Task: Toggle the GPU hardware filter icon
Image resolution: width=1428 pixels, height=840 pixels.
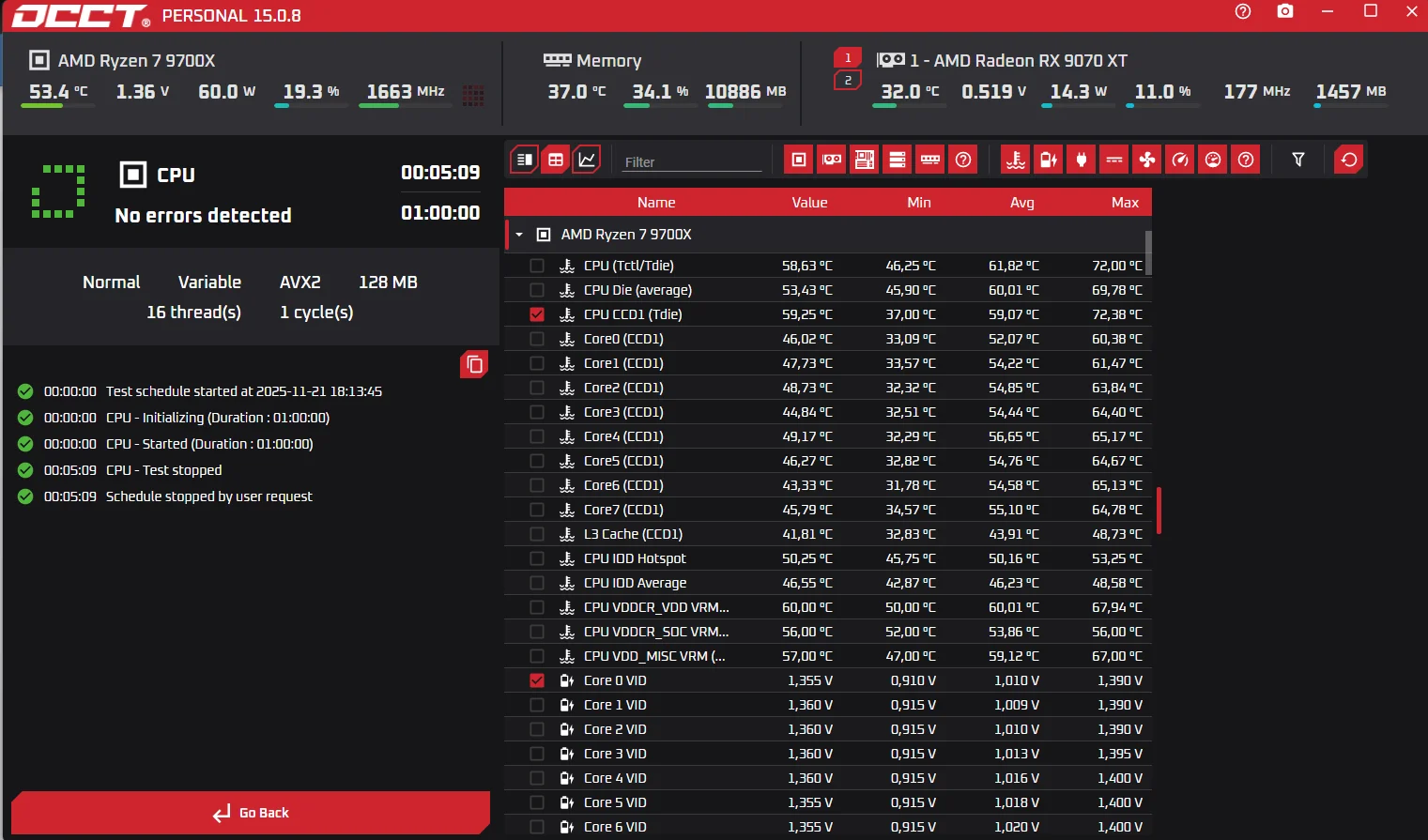Action: click(832, 160)
